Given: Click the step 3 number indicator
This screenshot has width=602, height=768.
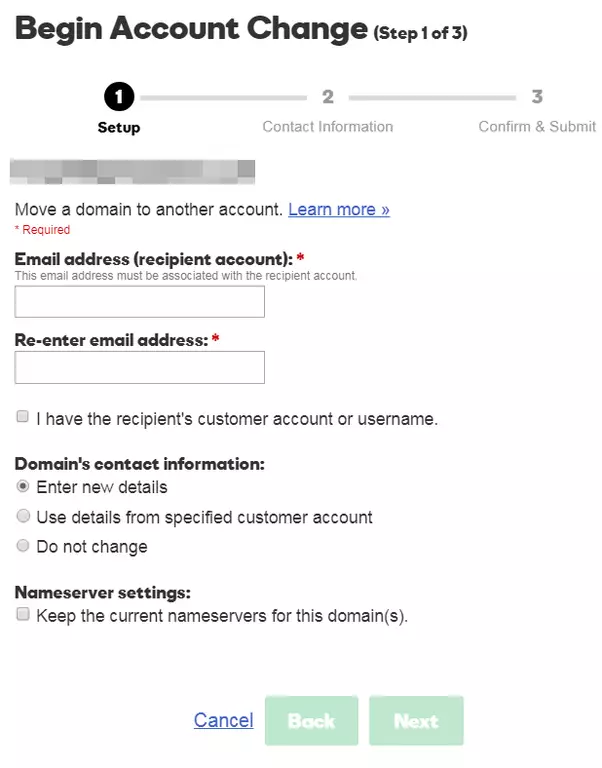Looking at the screenshot, I should (x=537, y=98).
